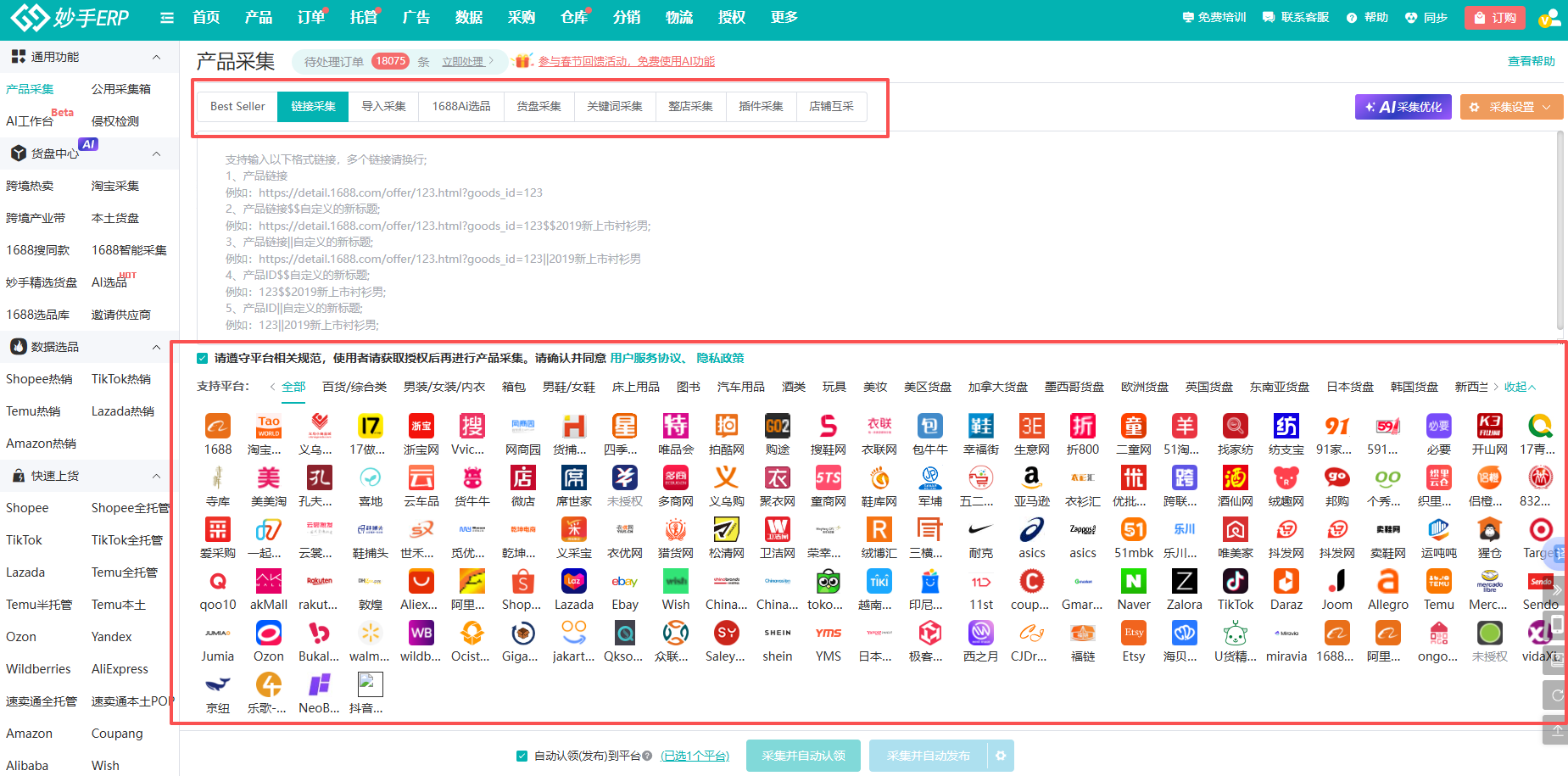Screen dimensions: 1568x776
Task: Uncheck the platform rules agreement checkbox
Action: click(x=202, y=358)
